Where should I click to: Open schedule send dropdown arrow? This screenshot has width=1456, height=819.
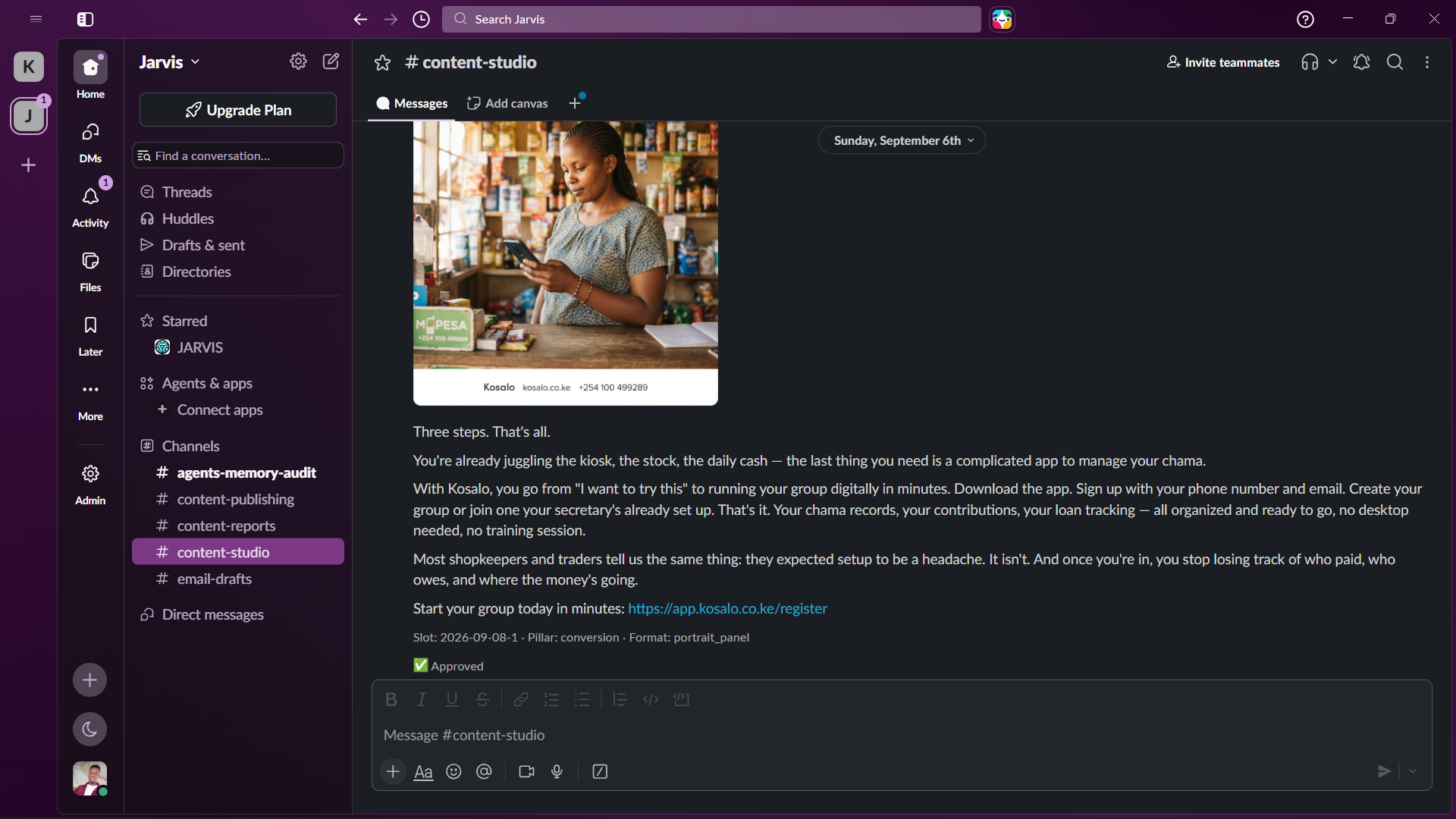(1413, 771)
